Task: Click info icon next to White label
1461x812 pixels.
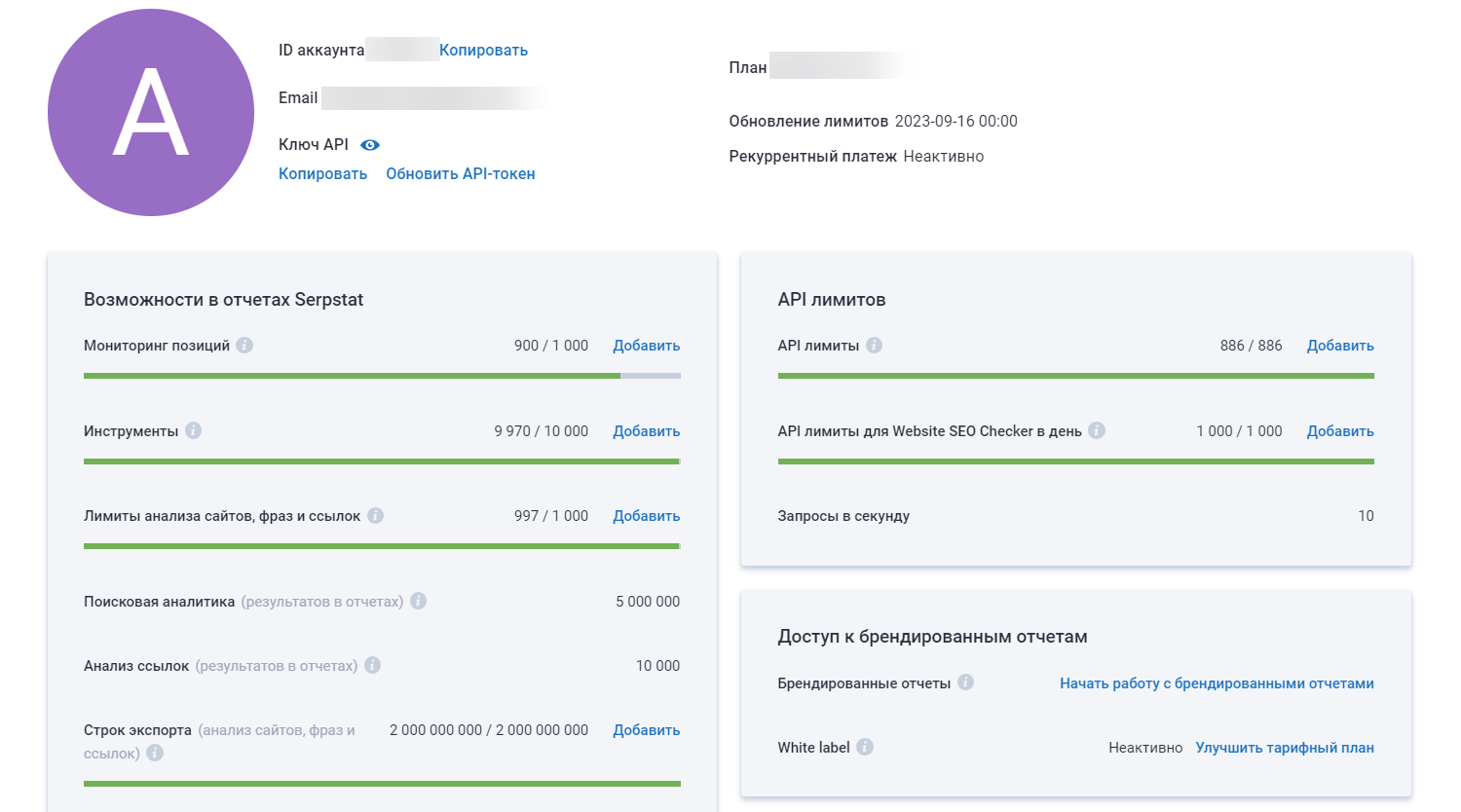Action: coord(865,747)
